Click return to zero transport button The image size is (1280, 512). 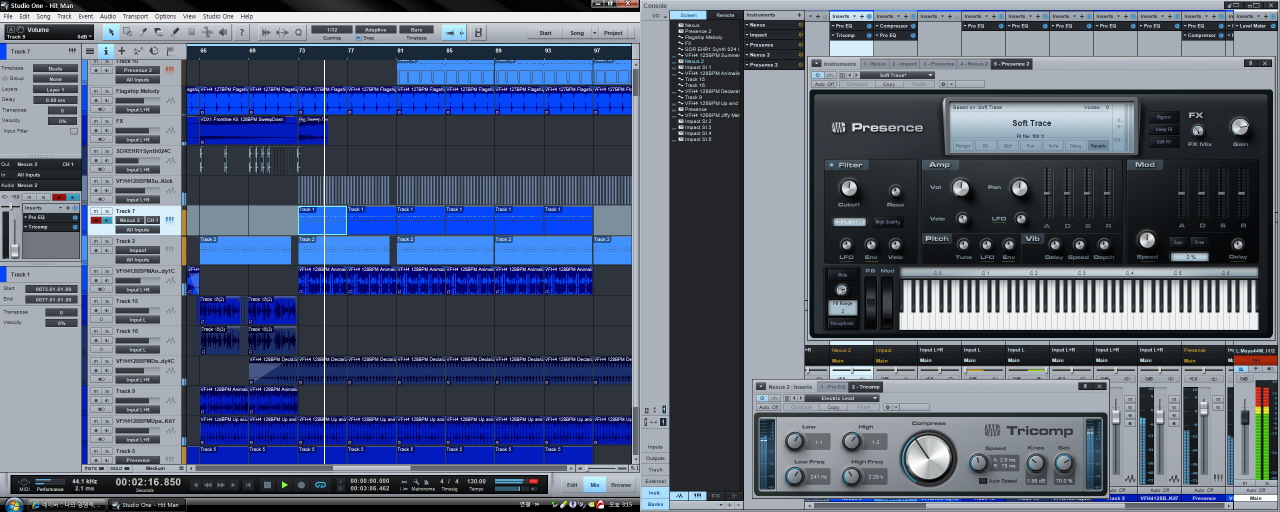(x=248, y=485)
